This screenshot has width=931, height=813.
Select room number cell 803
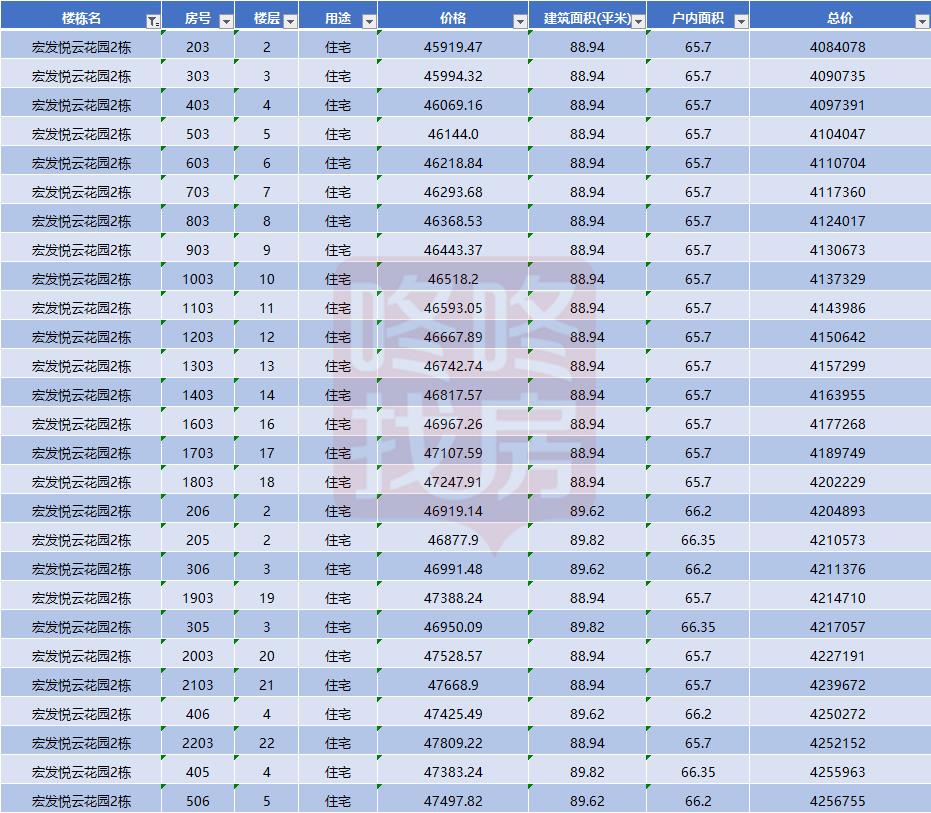click(198, 221)
